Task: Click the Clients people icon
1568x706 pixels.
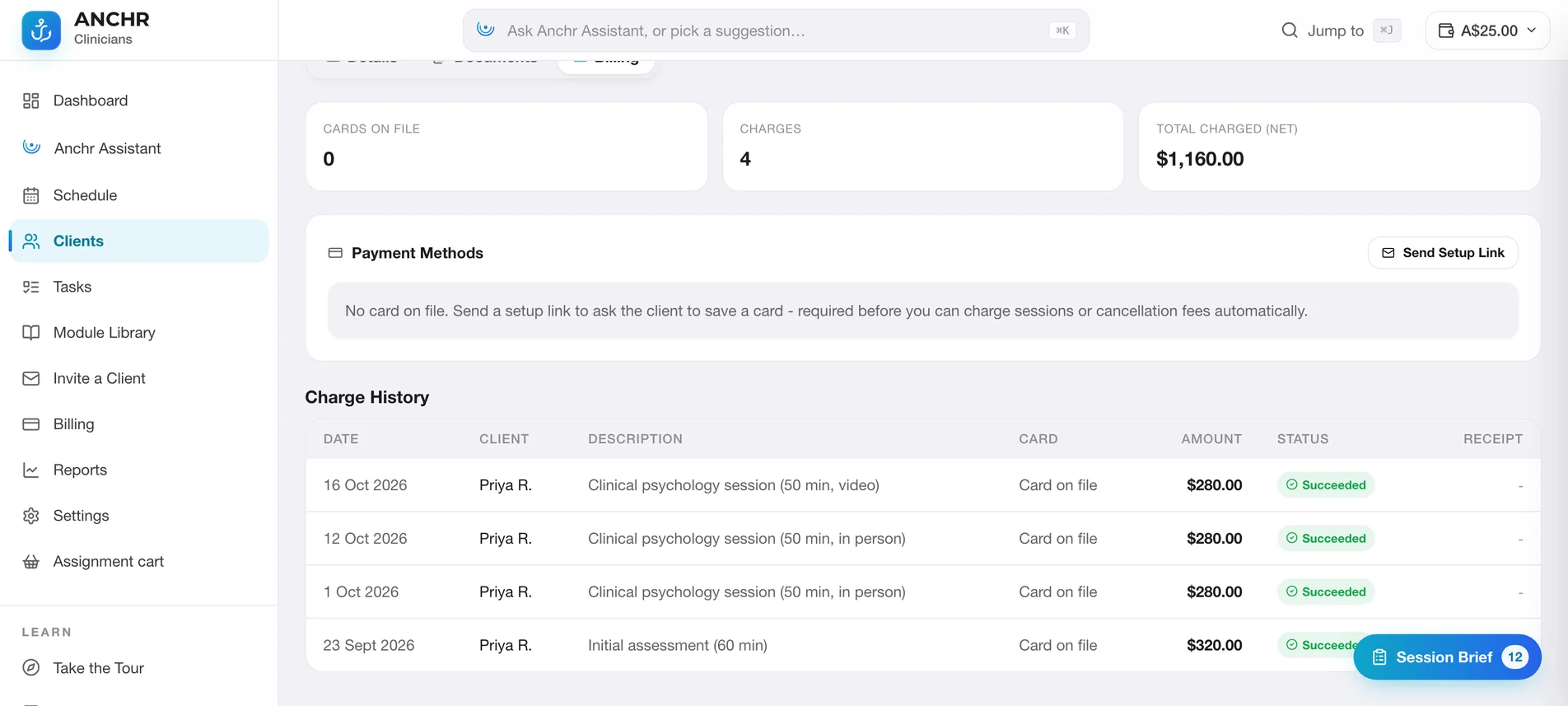Action: click(31, 241)
